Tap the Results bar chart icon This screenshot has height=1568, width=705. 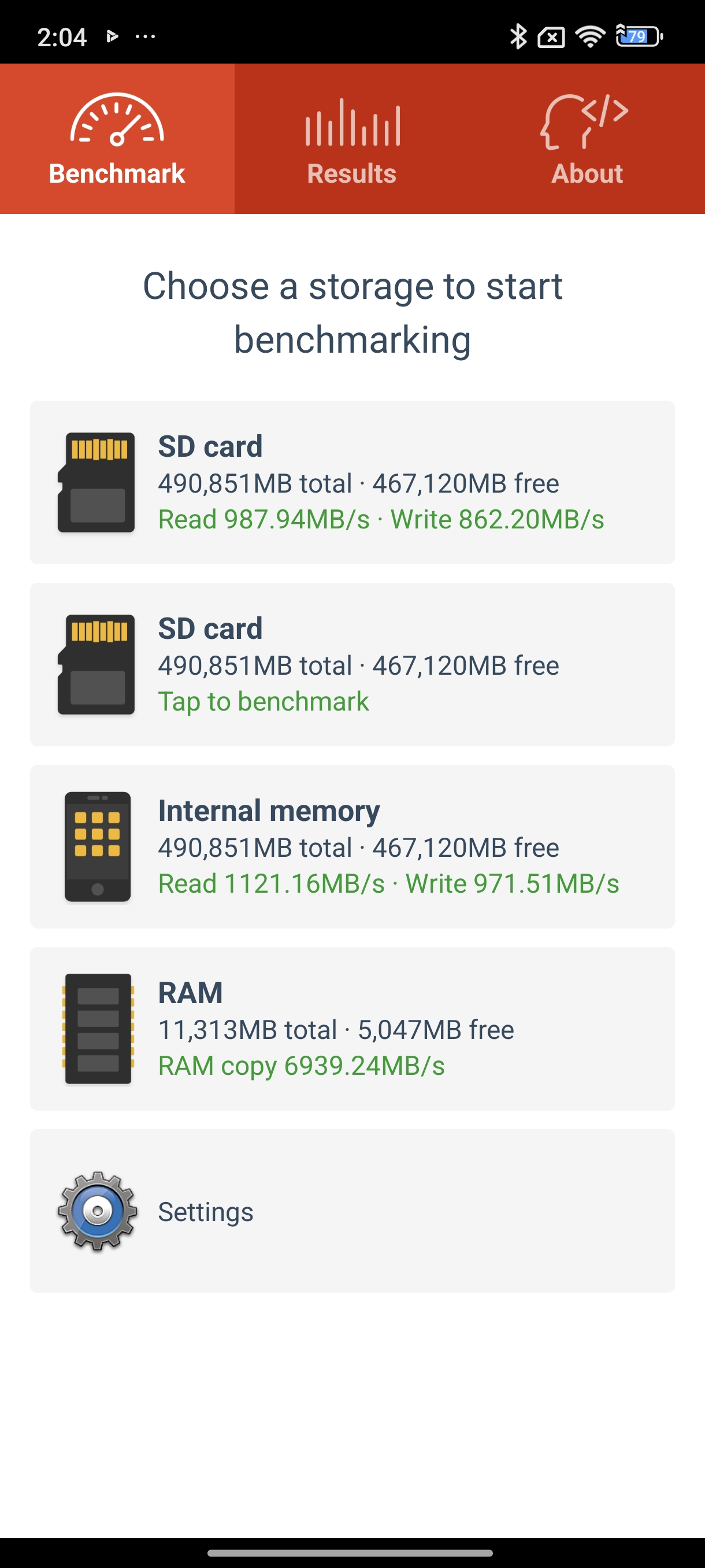(352, 123)
